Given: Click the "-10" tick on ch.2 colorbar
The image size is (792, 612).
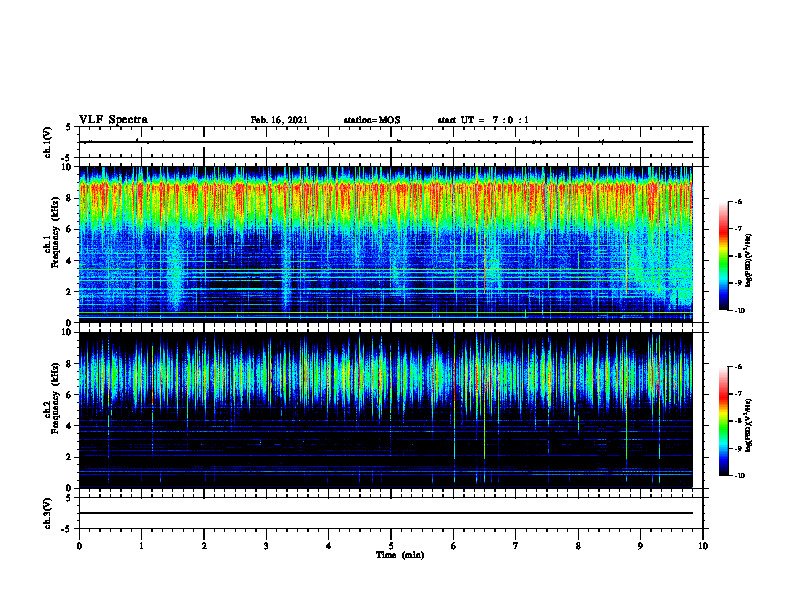Looking at the screenshot, I should pos(739,476).
